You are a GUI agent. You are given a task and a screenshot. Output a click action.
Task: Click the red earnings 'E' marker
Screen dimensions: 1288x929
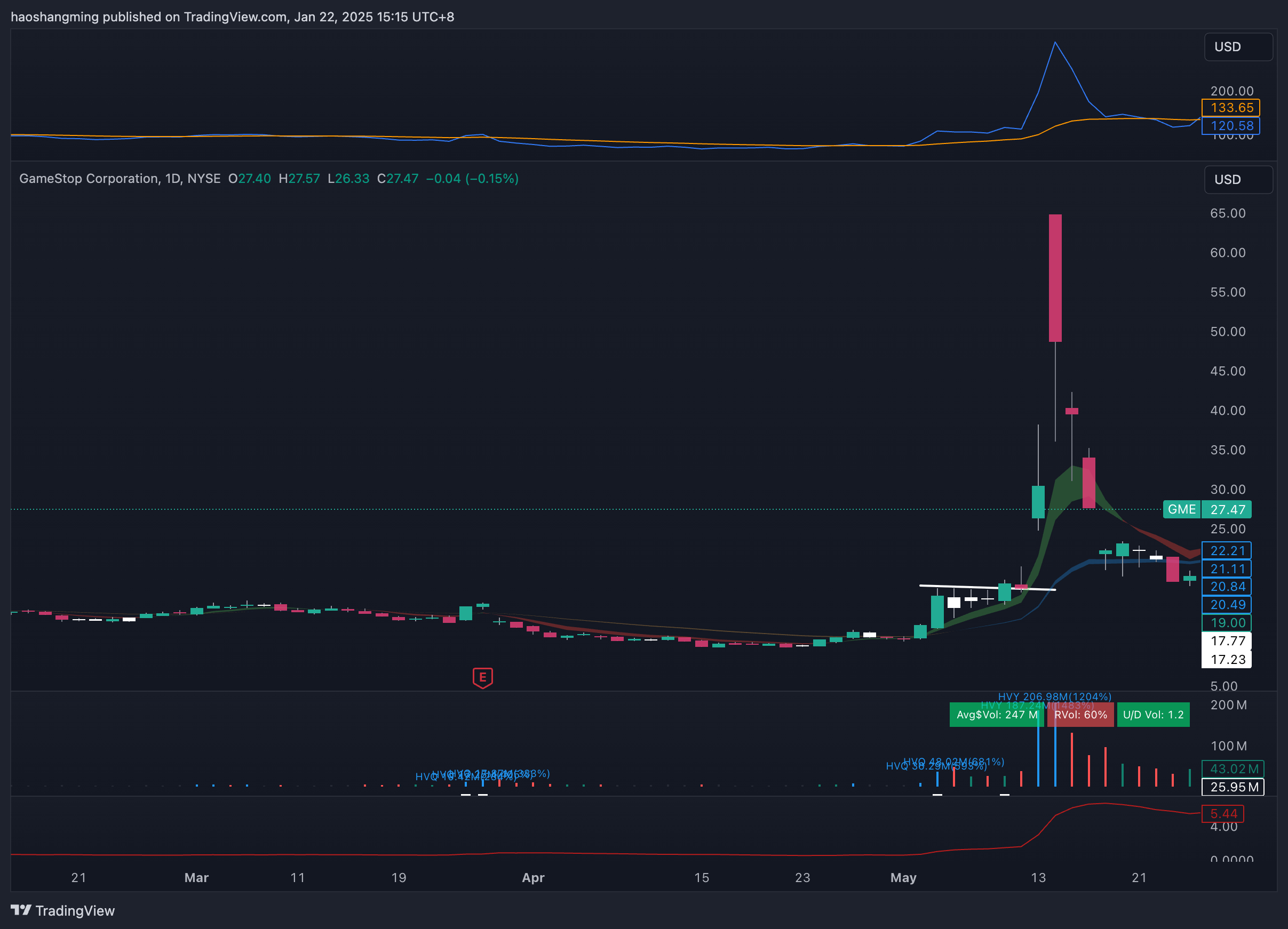482,677
